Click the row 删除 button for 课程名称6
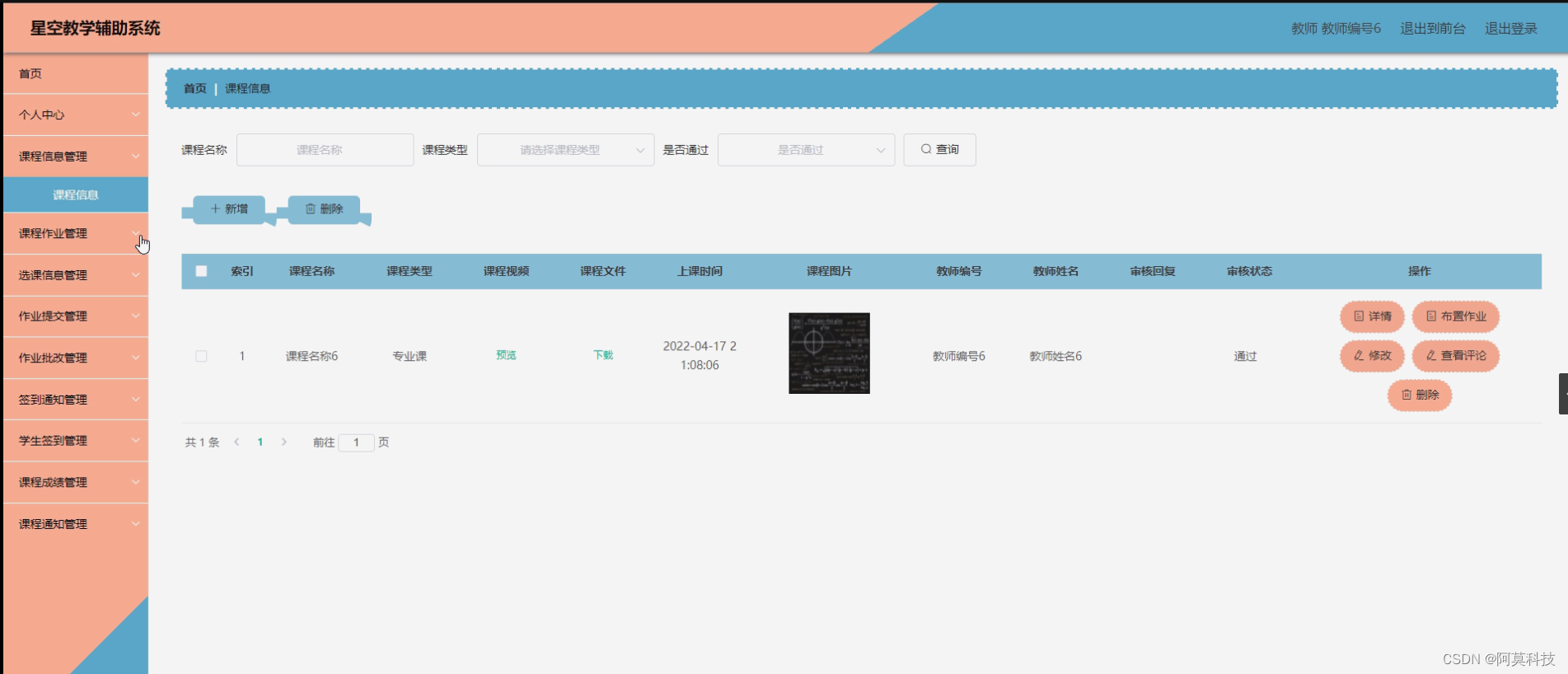1568x674 pixels. (x=1420, y=396)
